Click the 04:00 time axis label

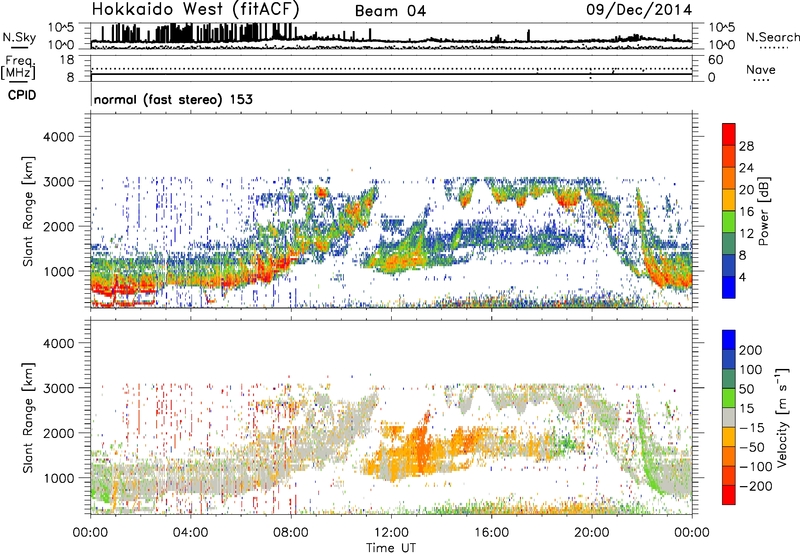click(190, 533)
